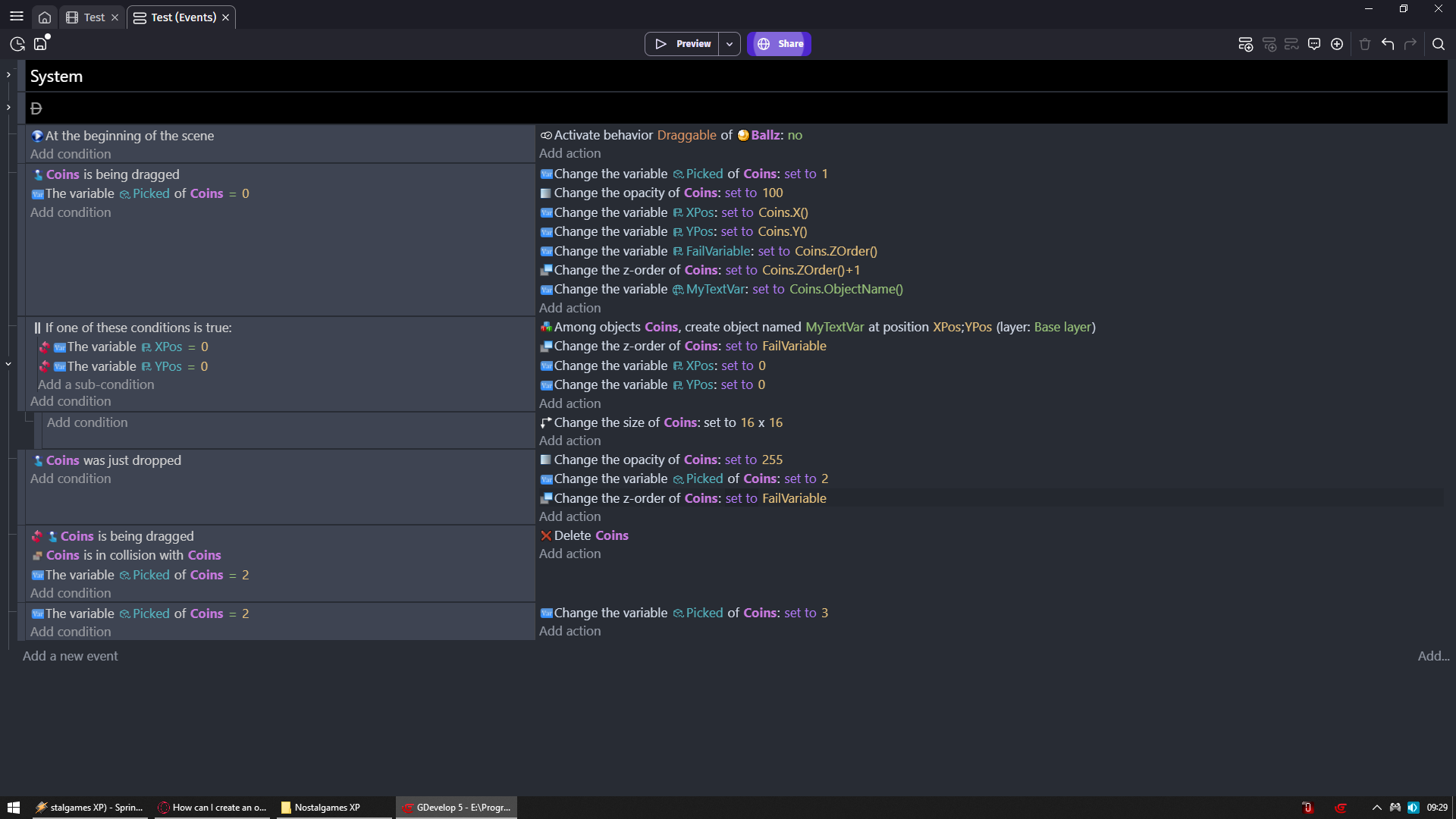1456x819 pixels.
Task: Select 'Change the opacity of Coins: set to 100'
Action: tap(661, 193)
